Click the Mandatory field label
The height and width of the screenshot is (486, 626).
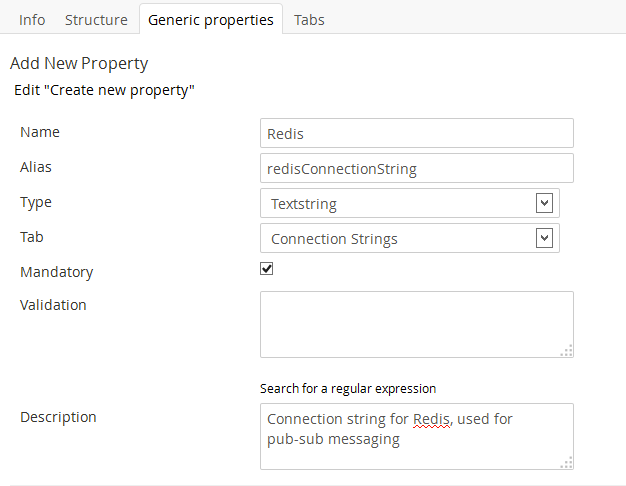tap(56, 271)
